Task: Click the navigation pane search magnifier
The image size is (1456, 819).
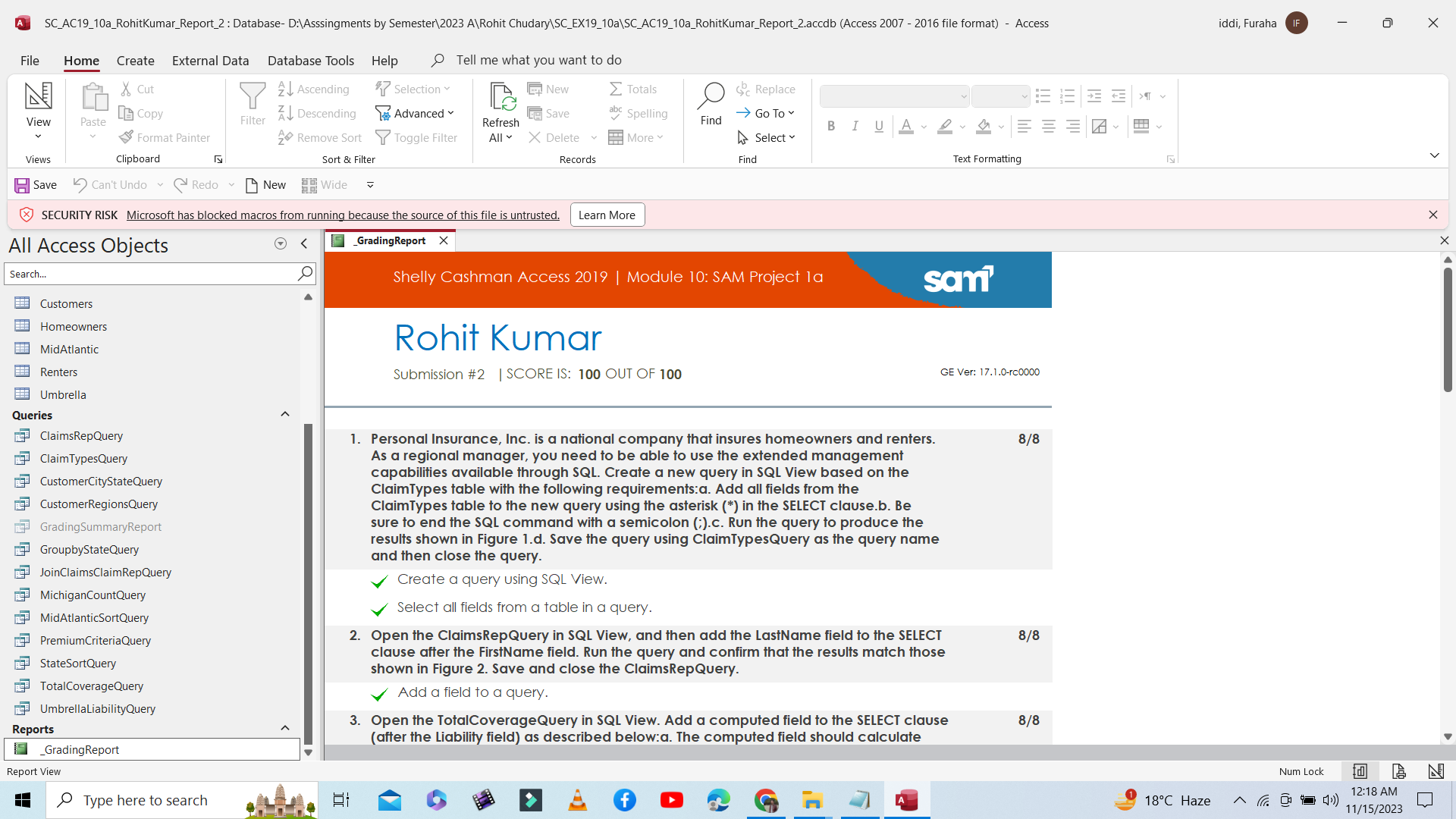Action: [305, 273]
